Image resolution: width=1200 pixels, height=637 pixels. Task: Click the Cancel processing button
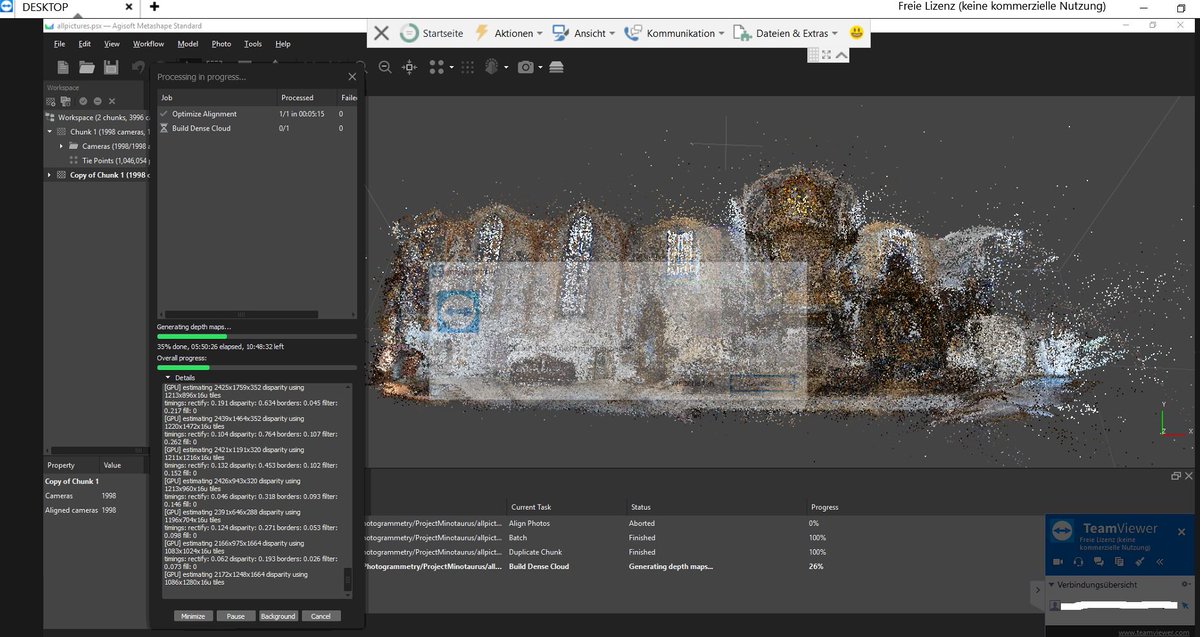[x=321, y=616]
